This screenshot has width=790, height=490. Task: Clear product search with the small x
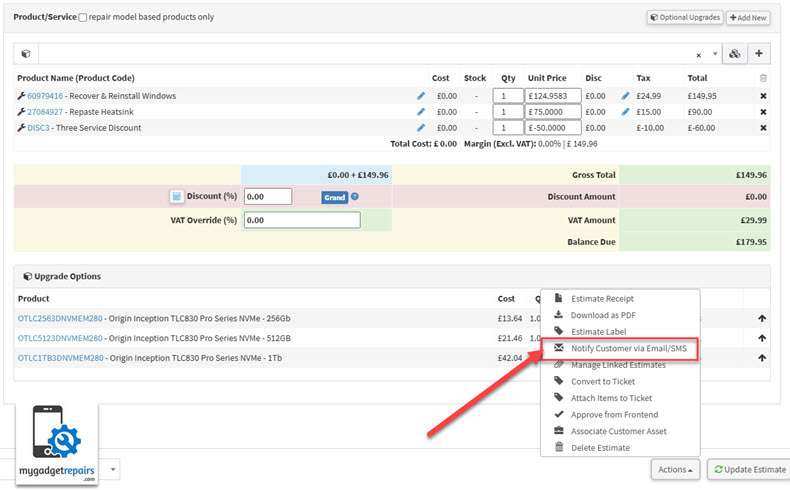point(698,55)
